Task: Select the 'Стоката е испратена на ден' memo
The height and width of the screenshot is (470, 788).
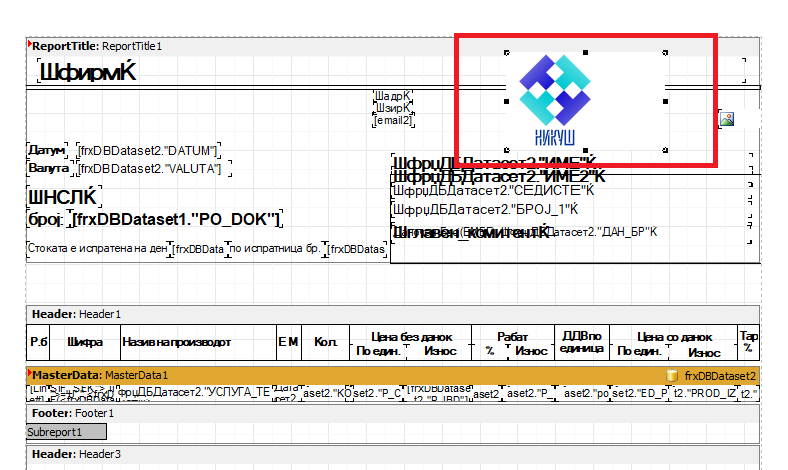Action: pos(97,248)
